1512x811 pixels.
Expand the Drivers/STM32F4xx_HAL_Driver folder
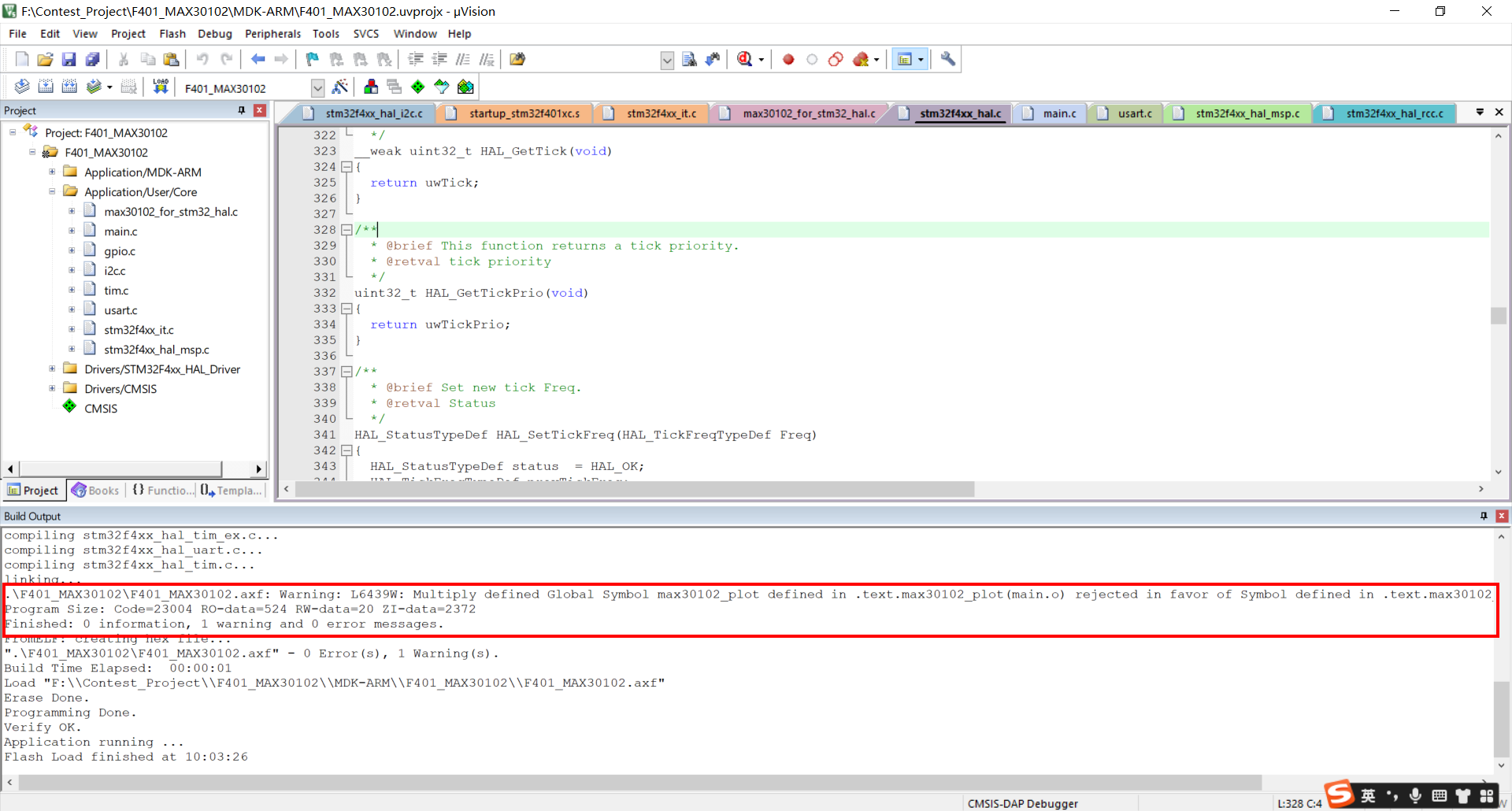point(52,368)
